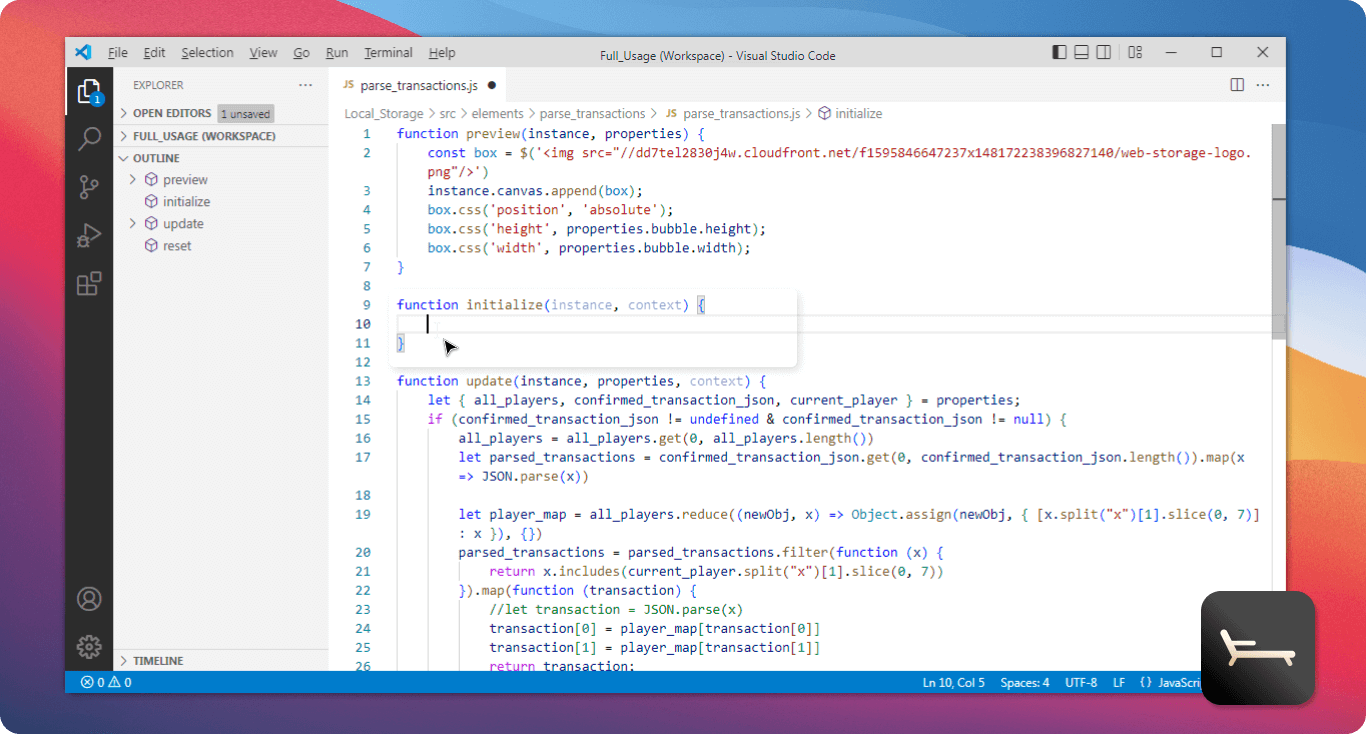Image resolution: width=1366 pixels, height=734 pixels.
Task: Open the Terminal menu
Action: click(x=388, y=52)
